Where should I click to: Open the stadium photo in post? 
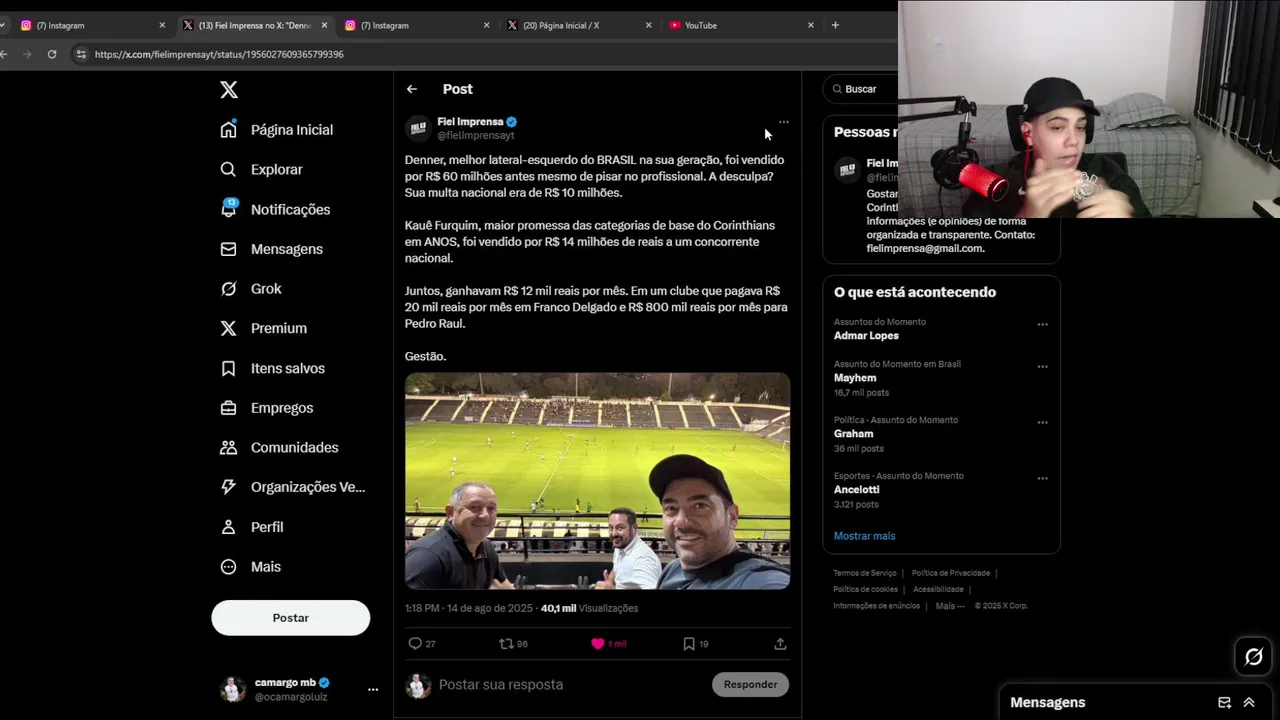click(597, 481)
